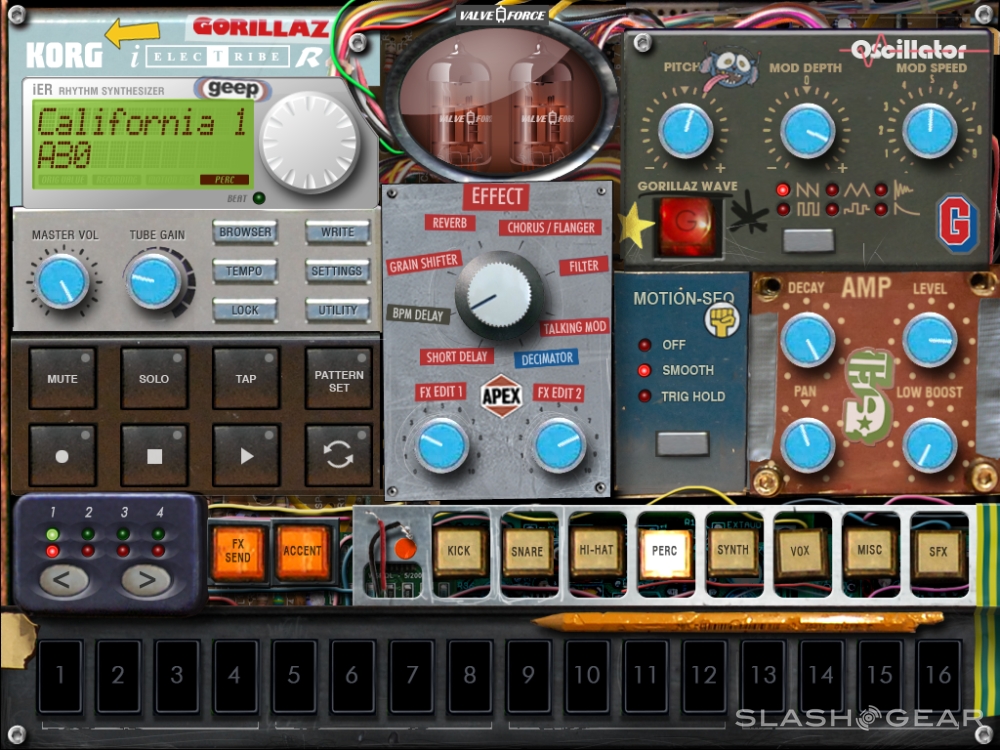Start playback with the play button
The image size is (1000, 750).
[x=246, y=456]
